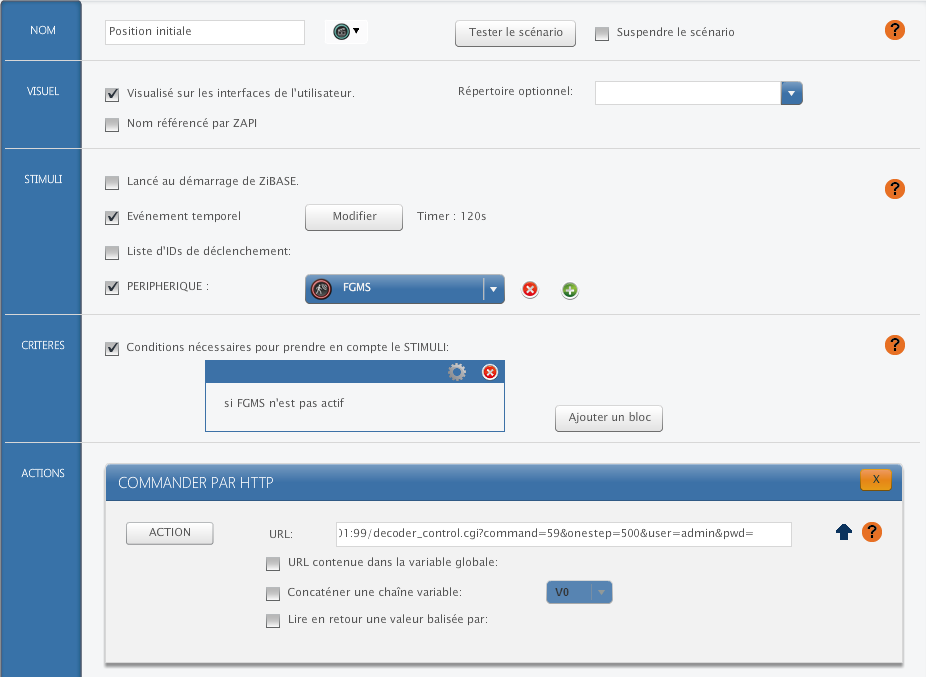
Task: Delete the FGMS peripheral with the red X icon
Action: [x=529, y=289]
